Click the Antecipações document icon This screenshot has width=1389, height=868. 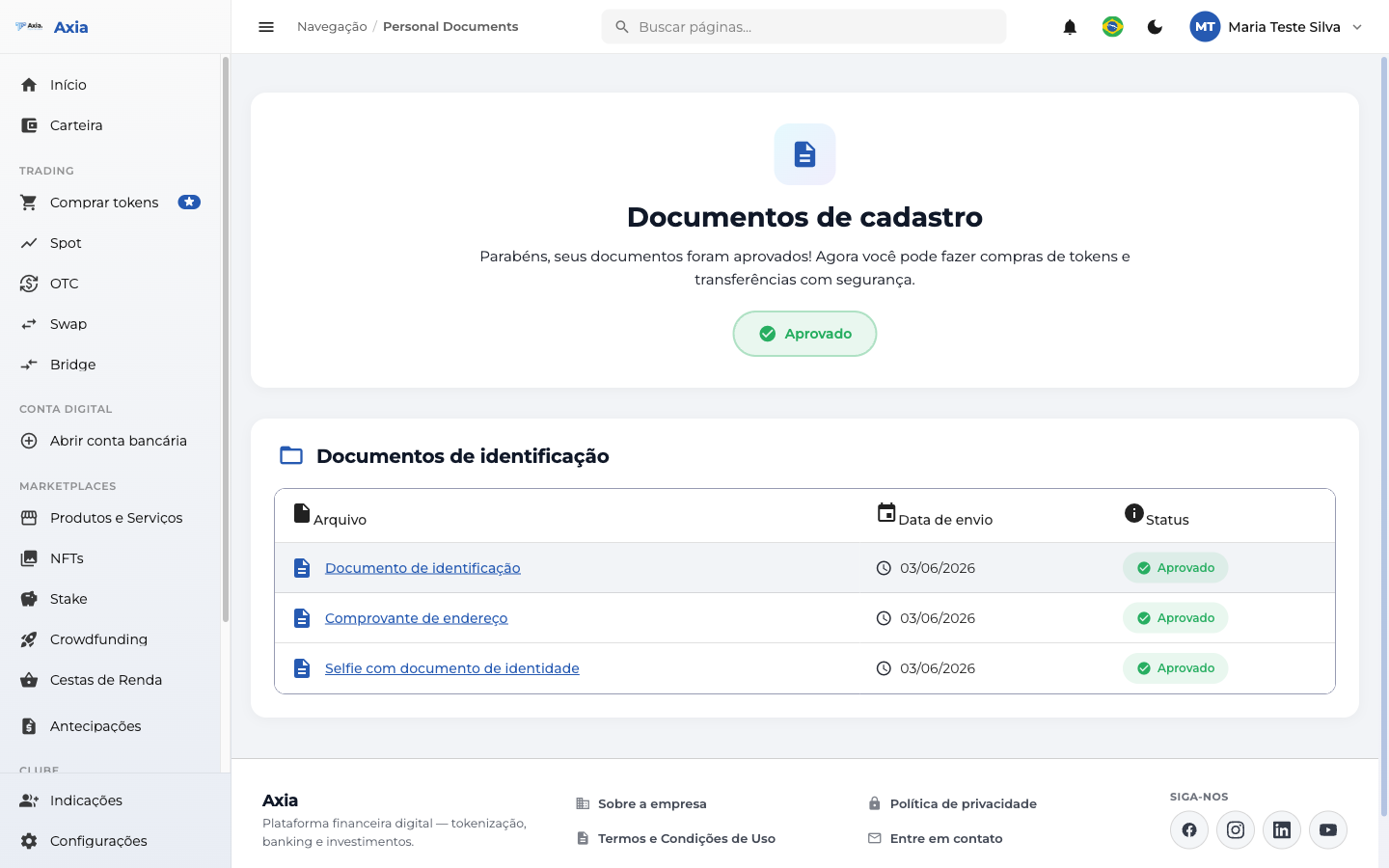[29, 726]
